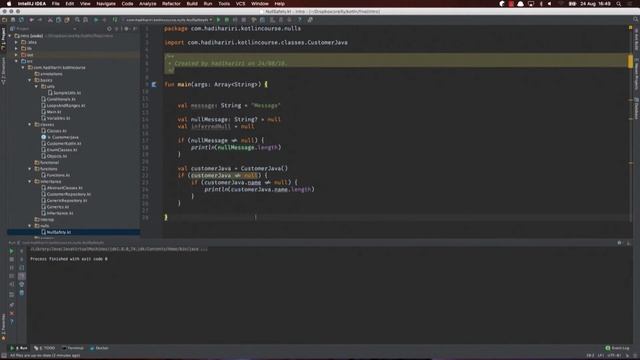Rerun the program in the Run panel
The width and height of the screenshot is (640, 360).
[x=11, y=251]
